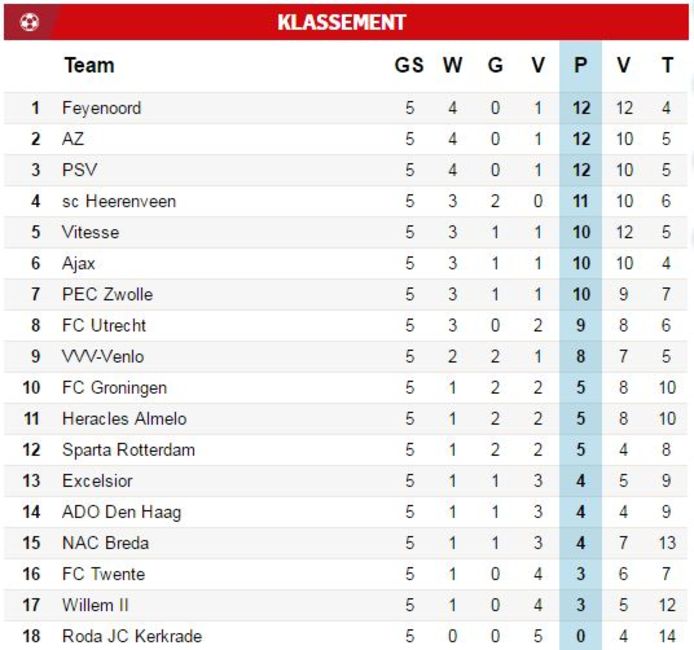
Task: Click the Ajax team name
Action: [x=79, y=263]
